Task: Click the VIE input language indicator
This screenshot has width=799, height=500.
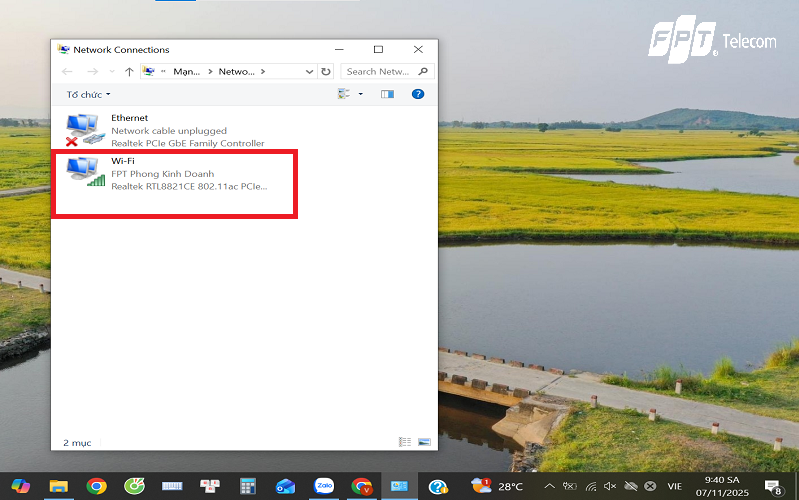Action: click(675, 486)
